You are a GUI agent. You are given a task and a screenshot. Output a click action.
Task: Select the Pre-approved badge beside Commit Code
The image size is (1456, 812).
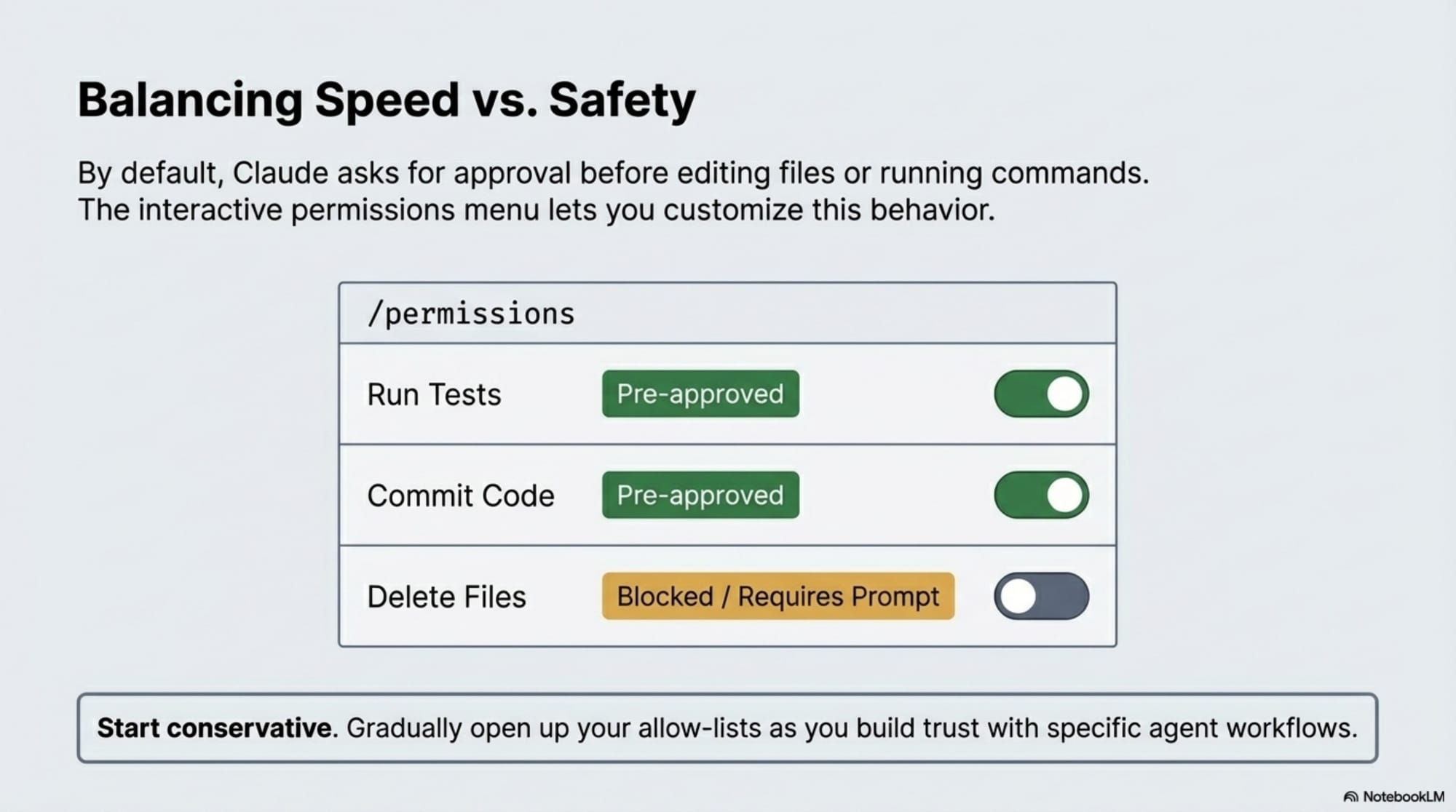tap(700, 495)
